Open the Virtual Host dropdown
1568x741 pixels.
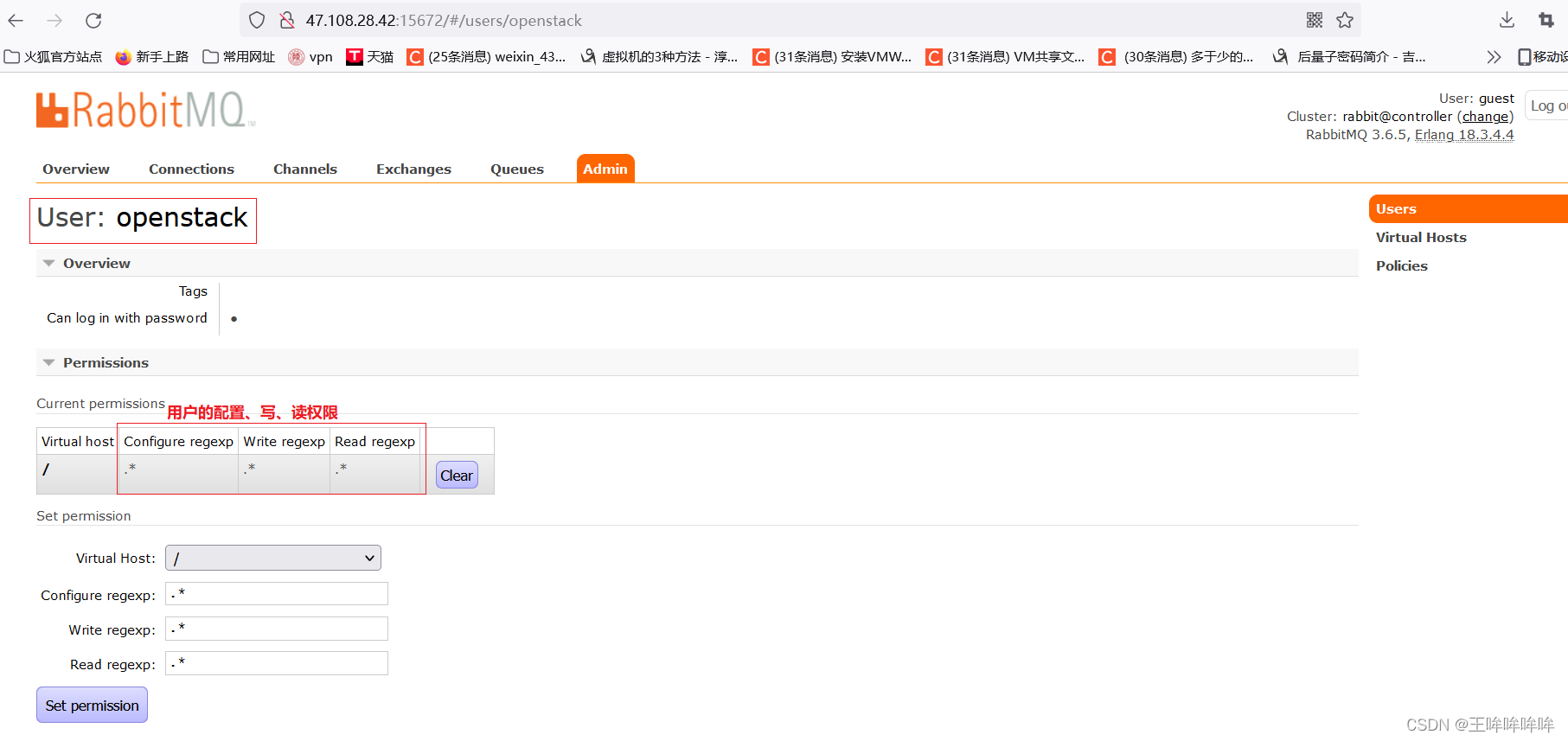click(273, 559)
